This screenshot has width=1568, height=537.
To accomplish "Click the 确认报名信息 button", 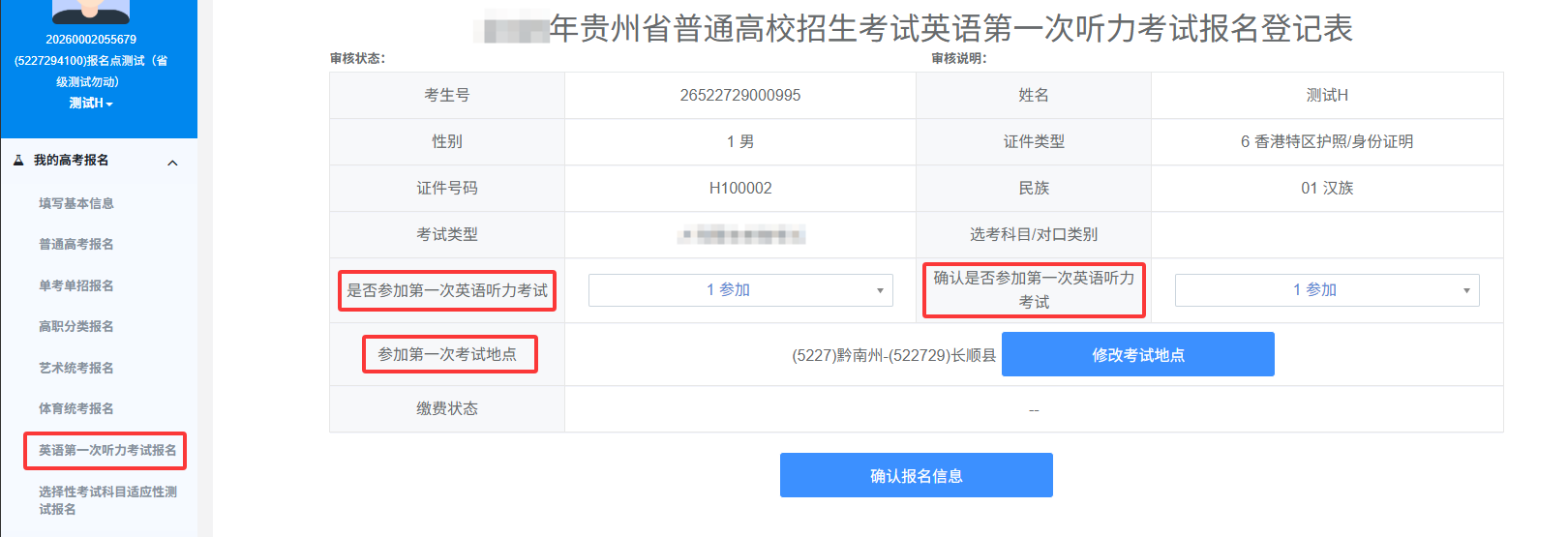I will click(x=917, y=475).
